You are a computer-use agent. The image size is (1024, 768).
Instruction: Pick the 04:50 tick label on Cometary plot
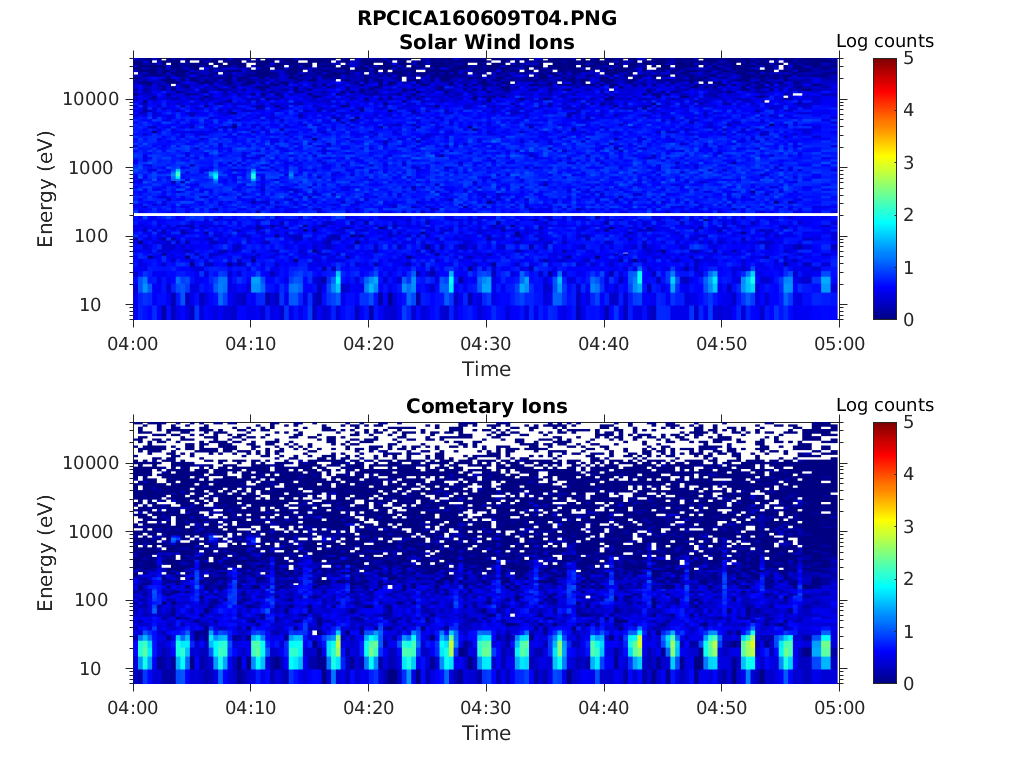[721, 708]
